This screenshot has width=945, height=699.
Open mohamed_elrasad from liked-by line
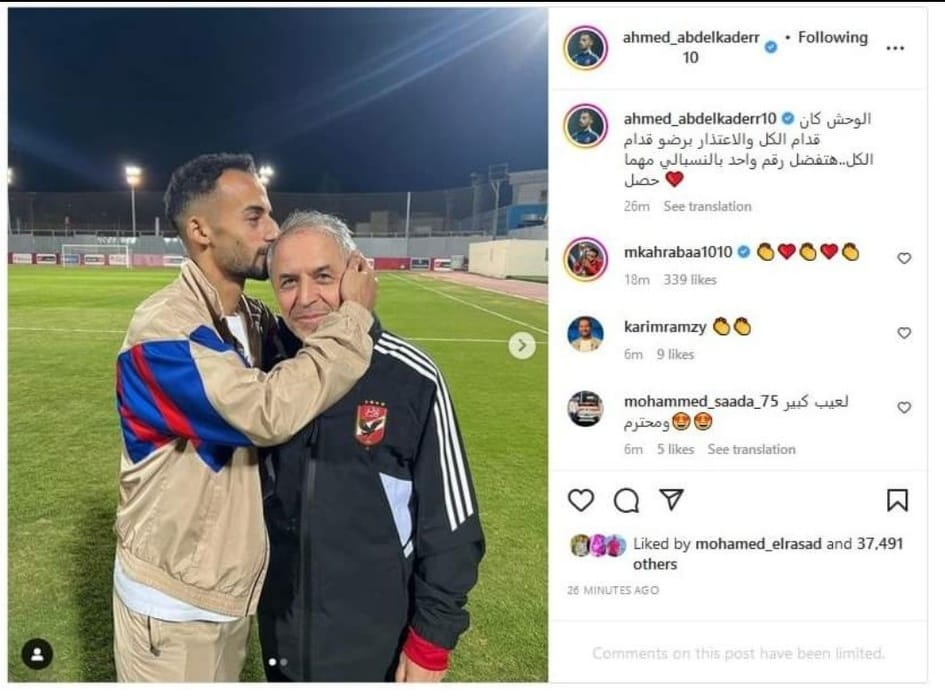[758, 544]
